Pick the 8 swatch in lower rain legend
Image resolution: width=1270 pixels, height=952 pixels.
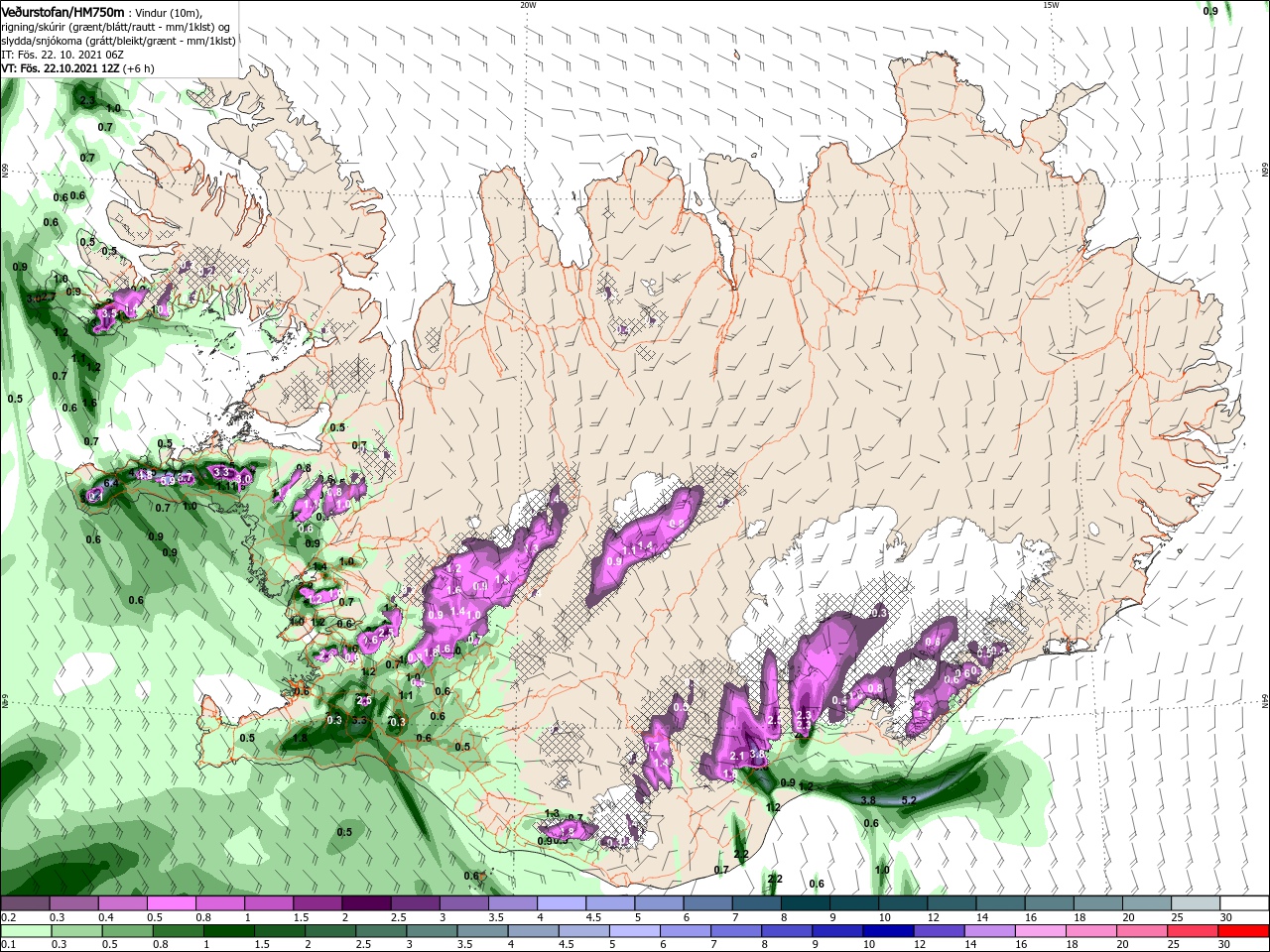coord(787,931)
